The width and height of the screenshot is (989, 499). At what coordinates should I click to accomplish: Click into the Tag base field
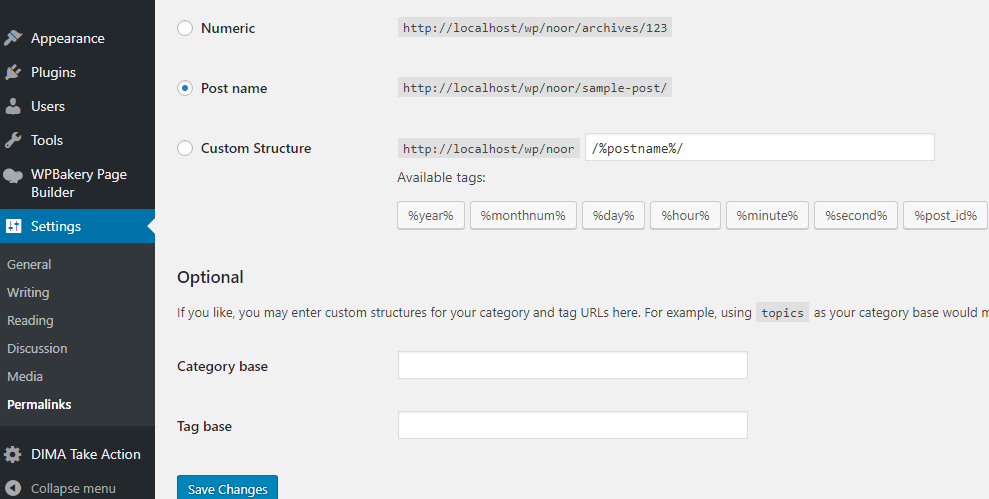pyautogui.click(x=573, y=425)
